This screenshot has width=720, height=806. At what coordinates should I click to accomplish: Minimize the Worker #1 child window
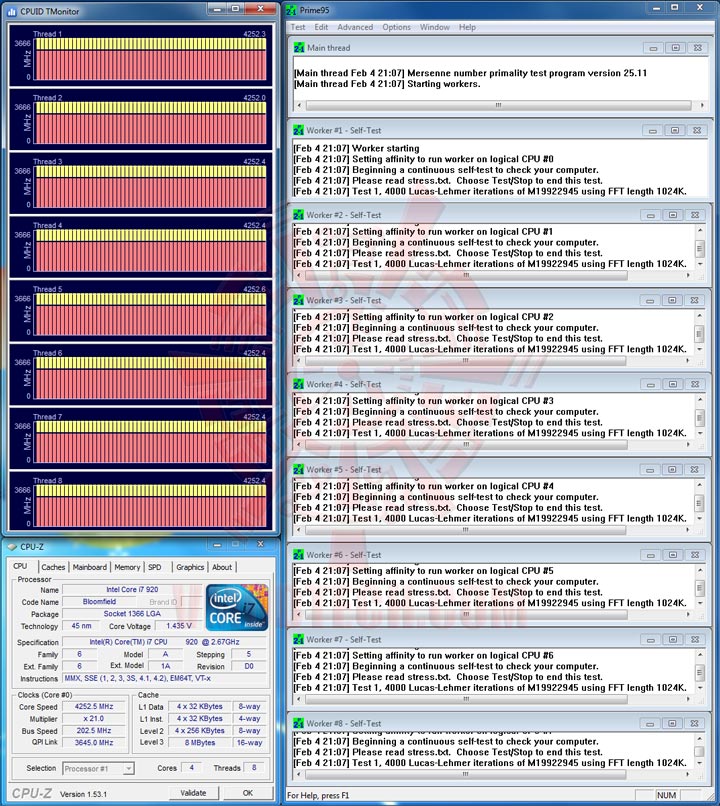click(652, 131)
